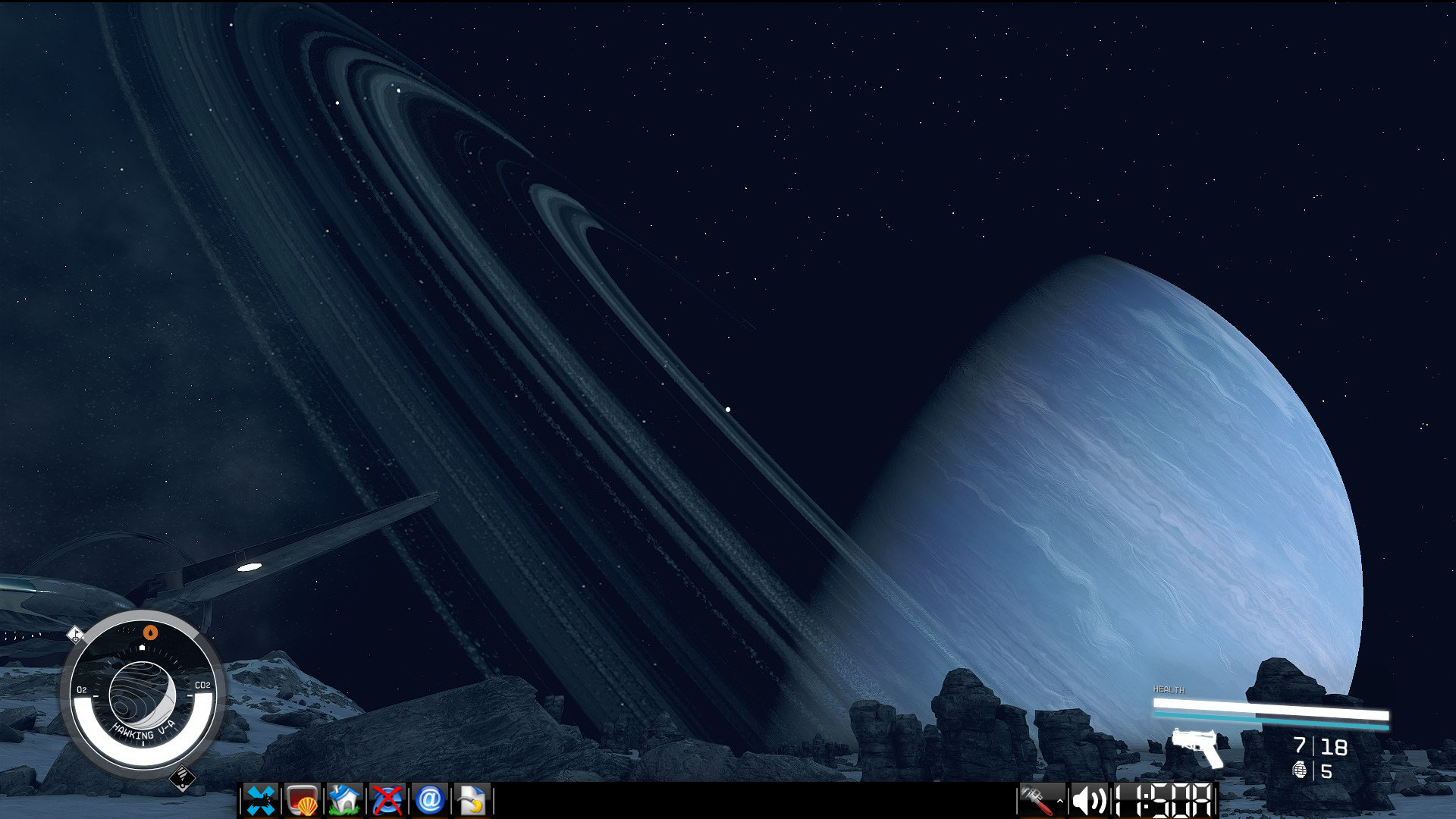Launch the terminal shell icon in taskbar
The height and width of the screenshot is (819, 1456).
tap(303, 800)
